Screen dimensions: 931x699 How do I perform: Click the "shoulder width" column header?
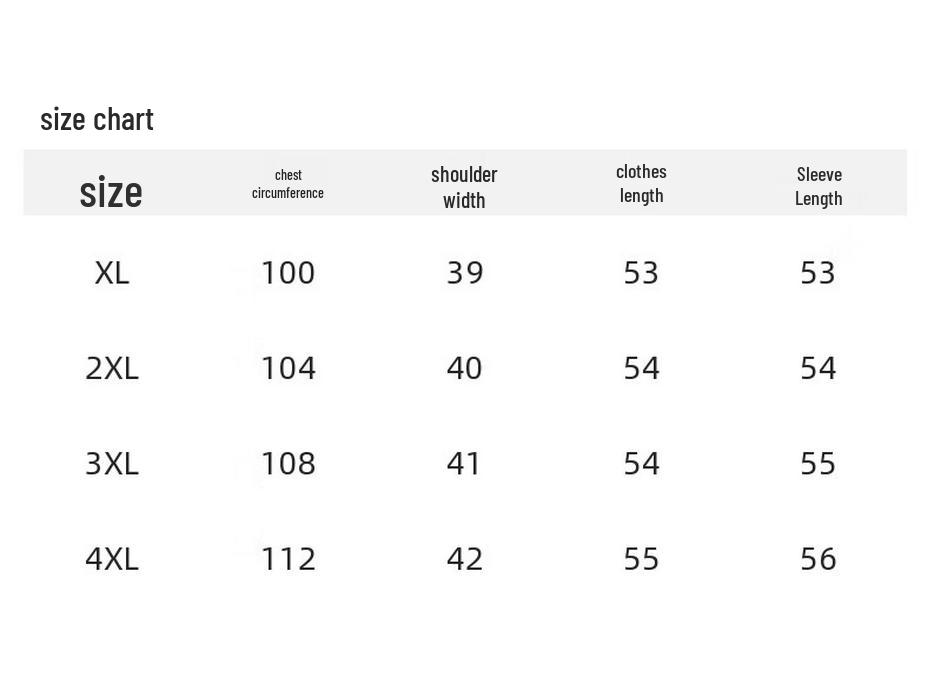pyautogui.click(x=464, y=187)
